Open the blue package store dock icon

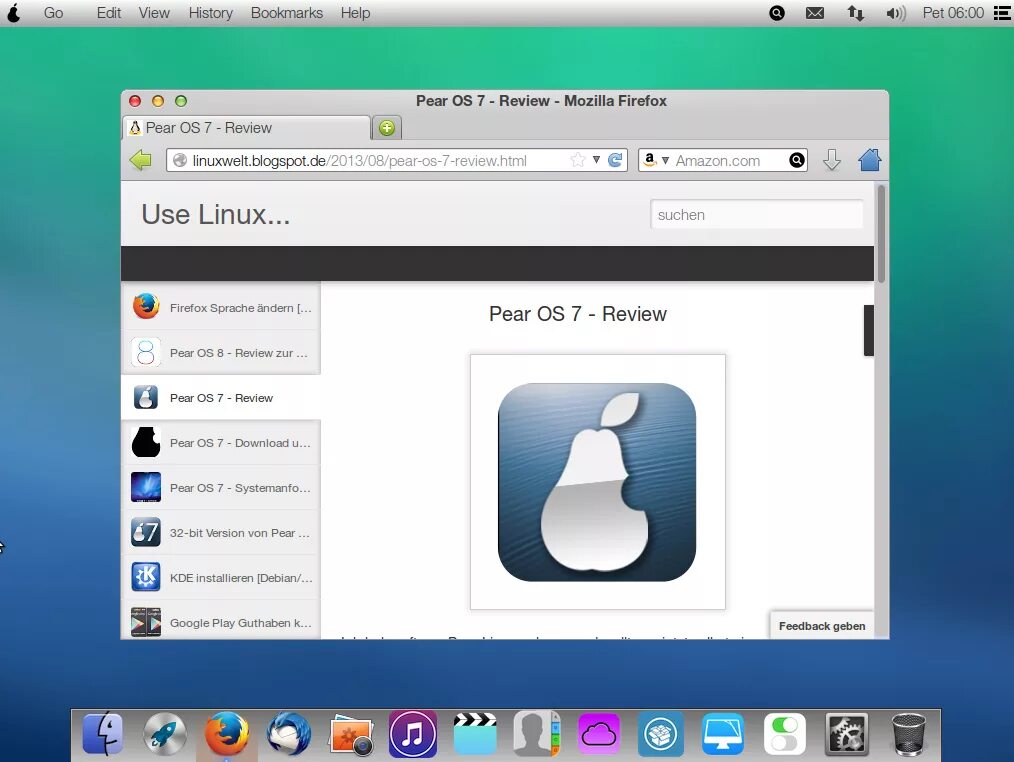(x=660, y=734)
